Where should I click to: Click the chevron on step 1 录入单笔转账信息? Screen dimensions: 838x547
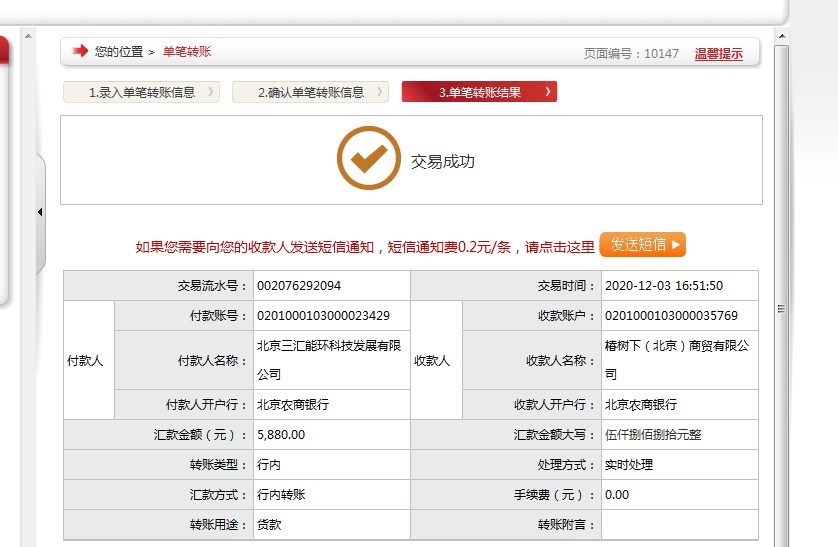pyautogui.click(x=211, y=92)
